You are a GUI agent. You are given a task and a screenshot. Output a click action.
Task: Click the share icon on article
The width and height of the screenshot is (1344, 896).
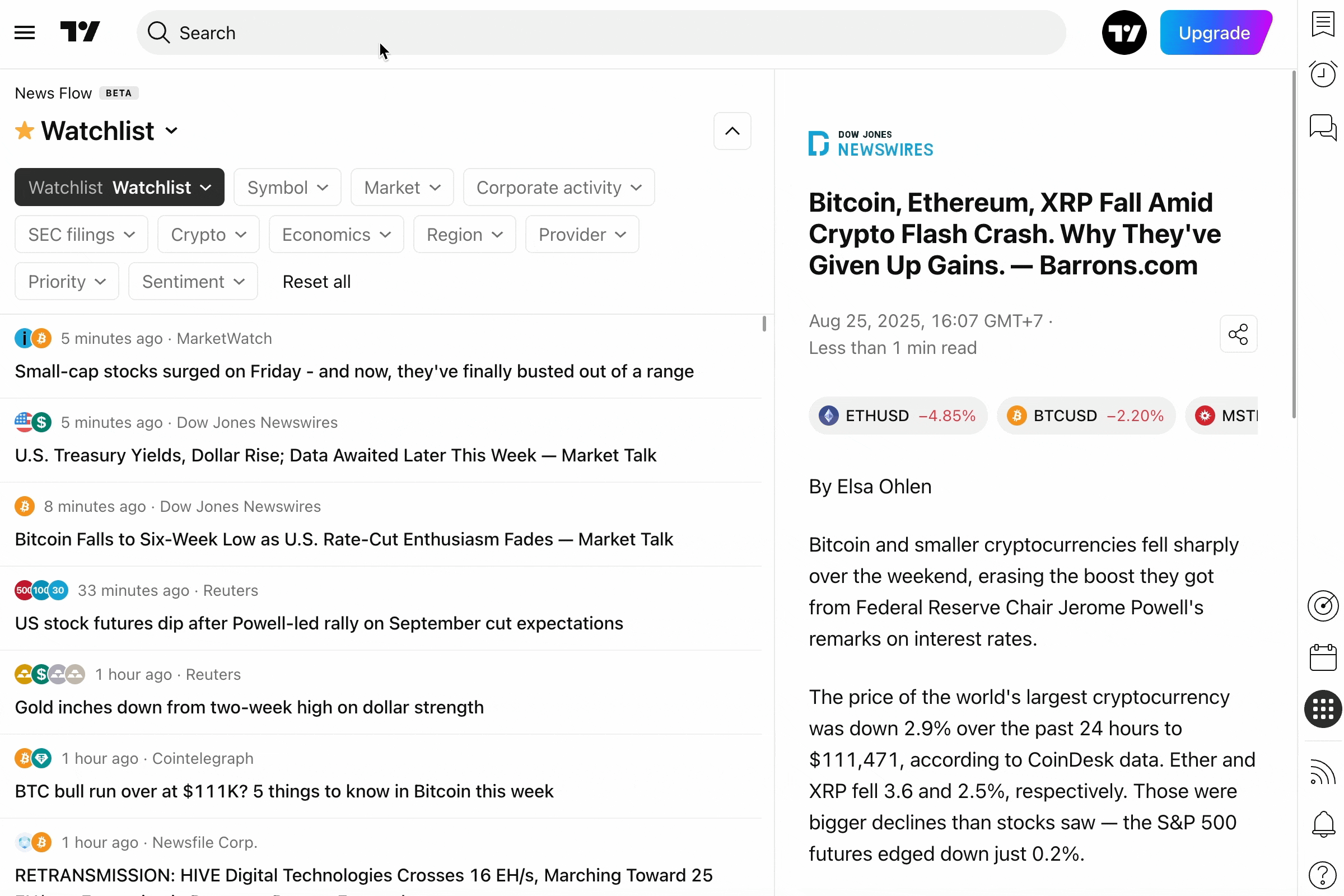1238,334
